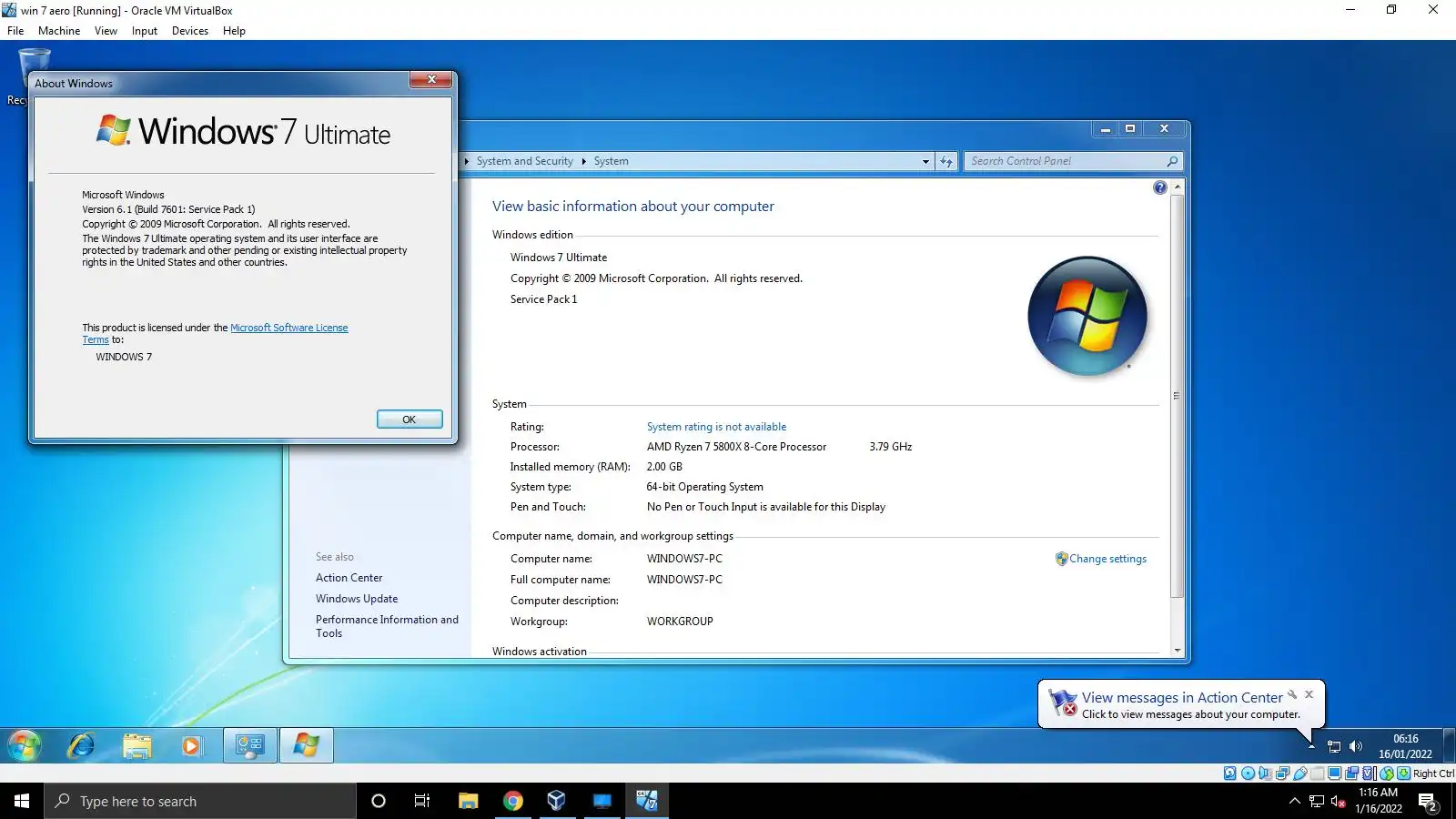
Task: Start Windows Media Player from the Windows 7 taskbar
Action: [191, 745]
